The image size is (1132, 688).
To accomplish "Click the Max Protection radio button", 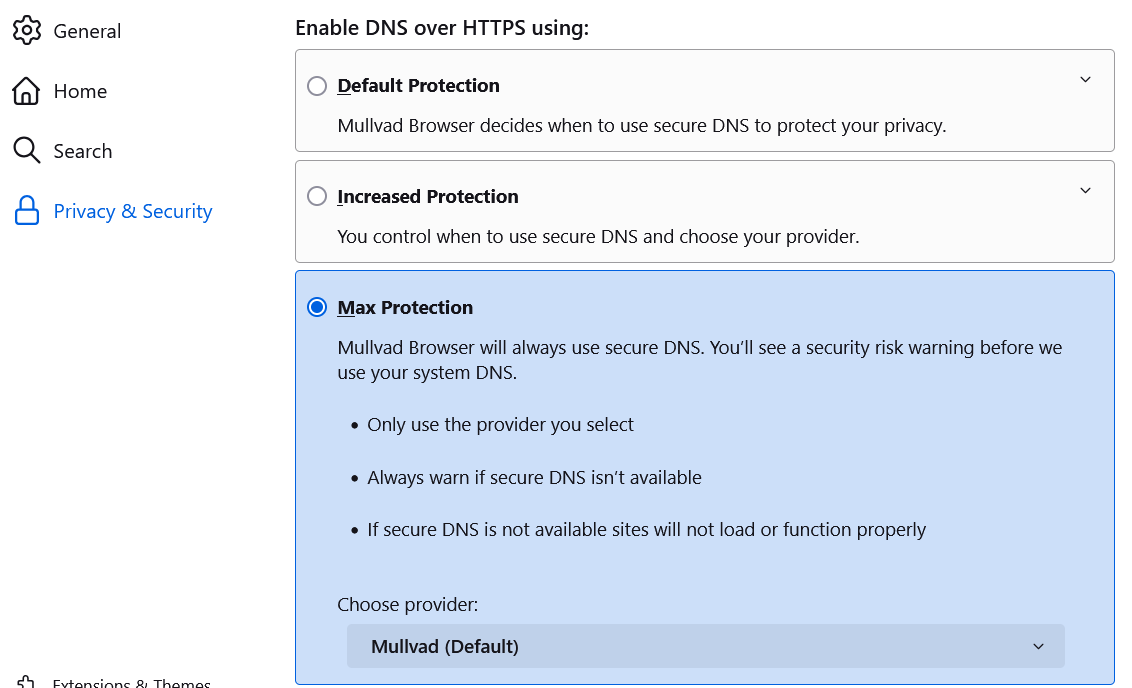I will pos(317,308).
